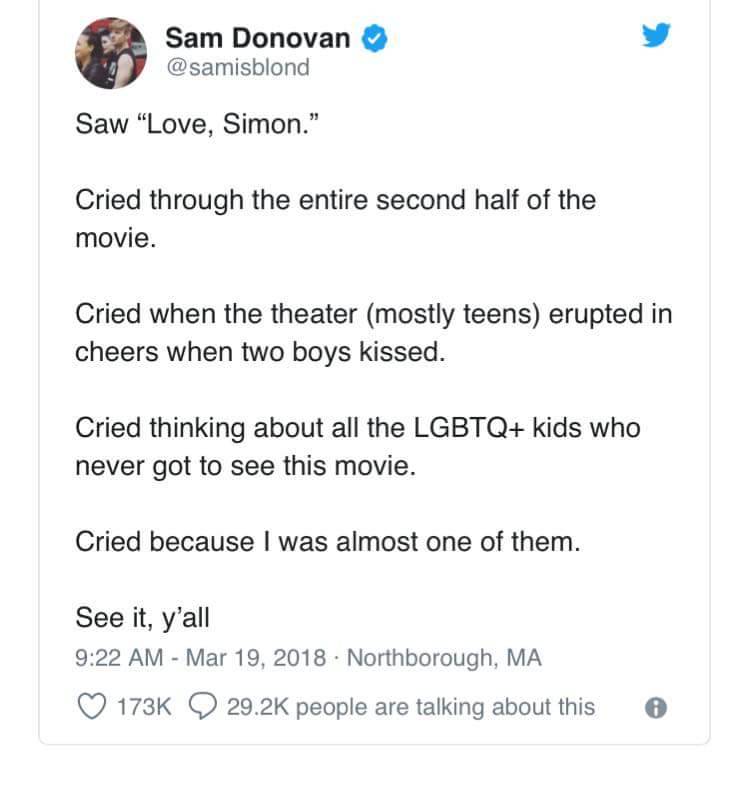Screen dimensions: 730x807
Task: Click the 173K likes count
Action: 142,707
